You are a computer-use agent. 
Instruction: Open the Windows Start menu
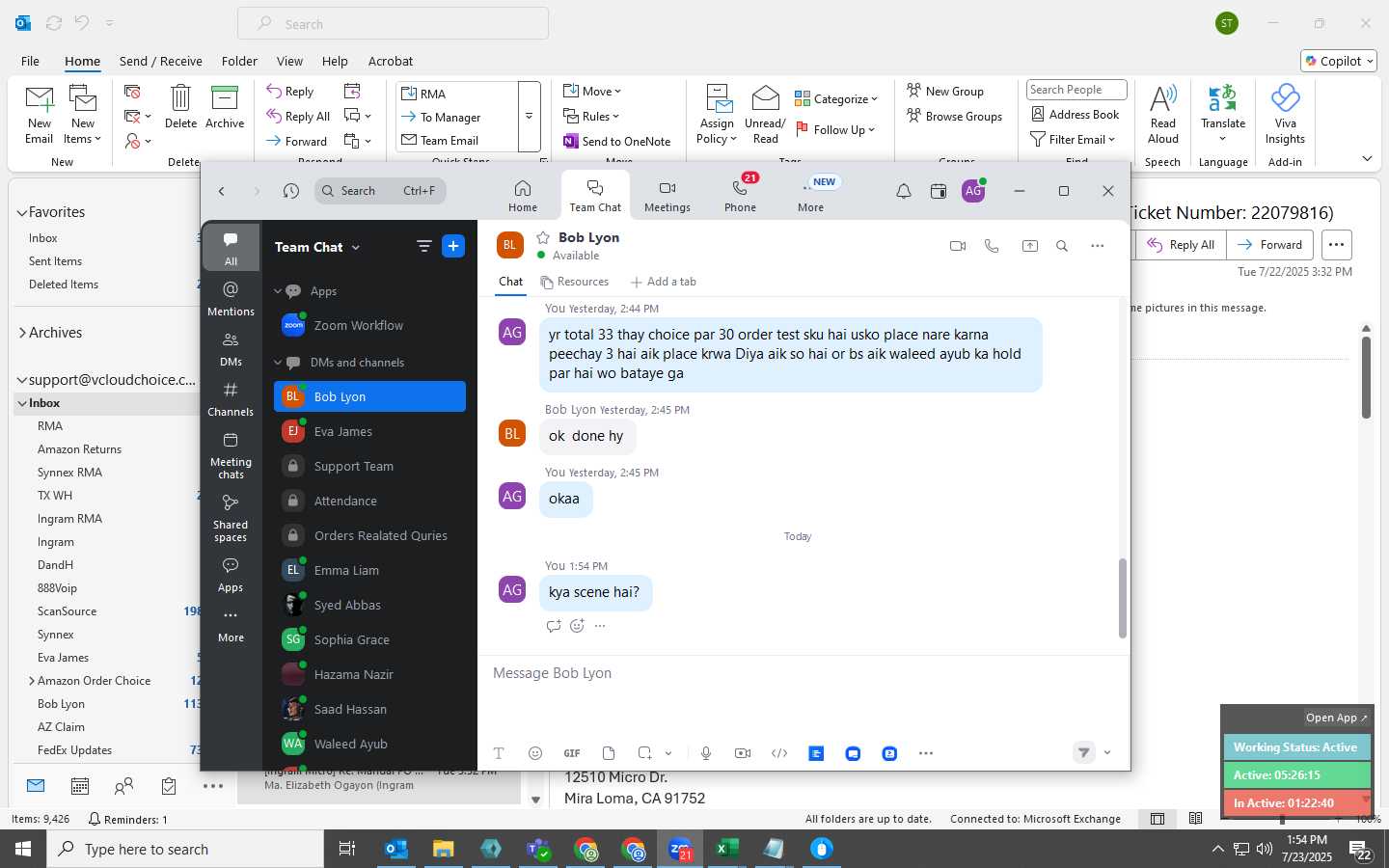point(23,849)
